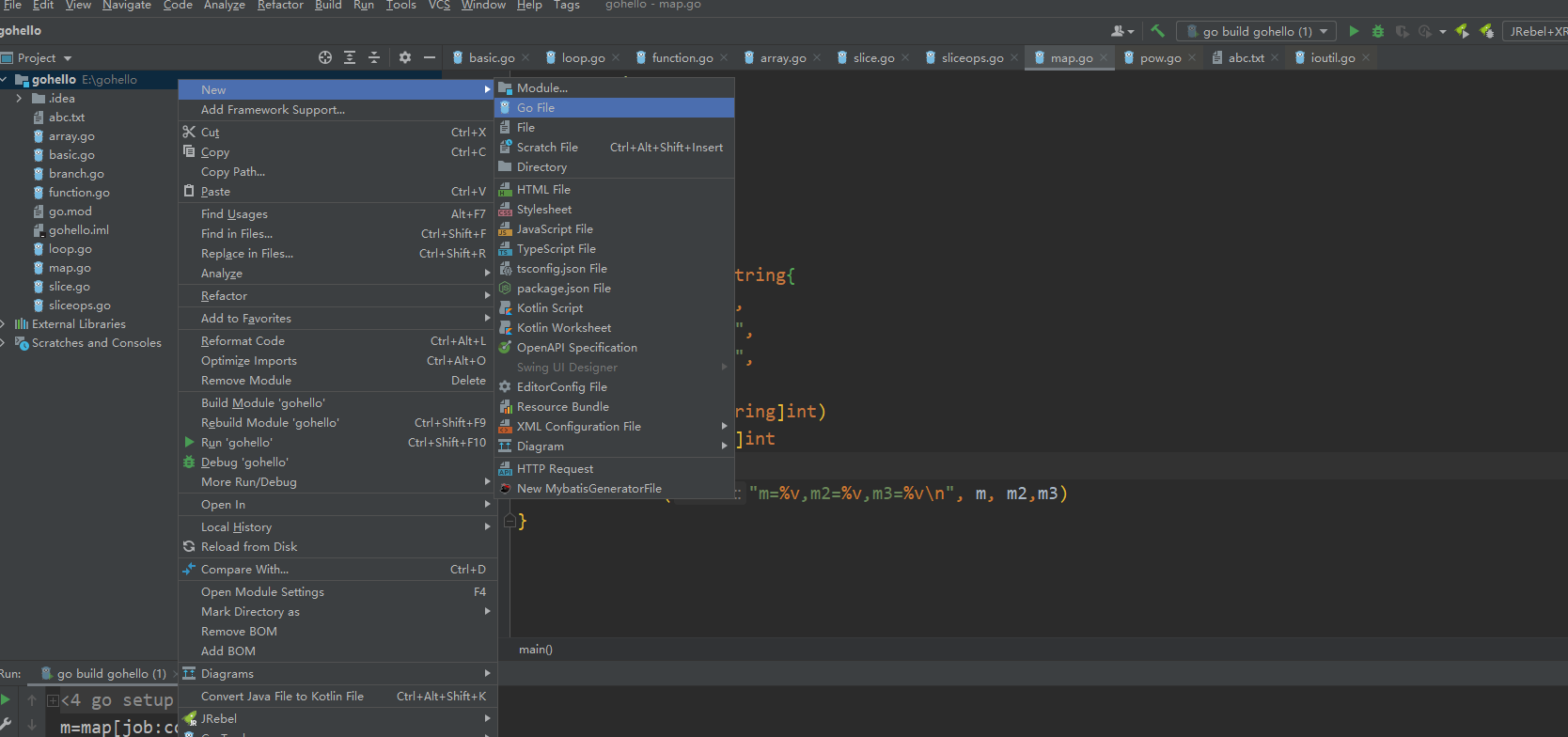Expand the .idea folder in tree

[x=19, y=99]
